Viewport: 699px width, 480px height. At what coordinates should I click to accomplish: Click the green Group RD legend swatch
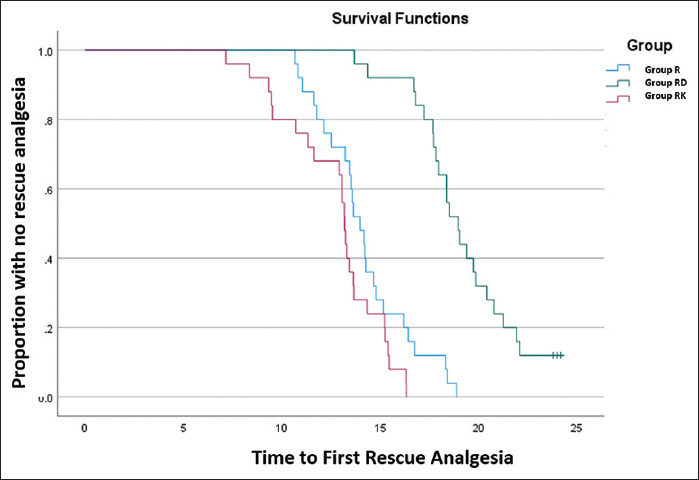tap(616, 84)
